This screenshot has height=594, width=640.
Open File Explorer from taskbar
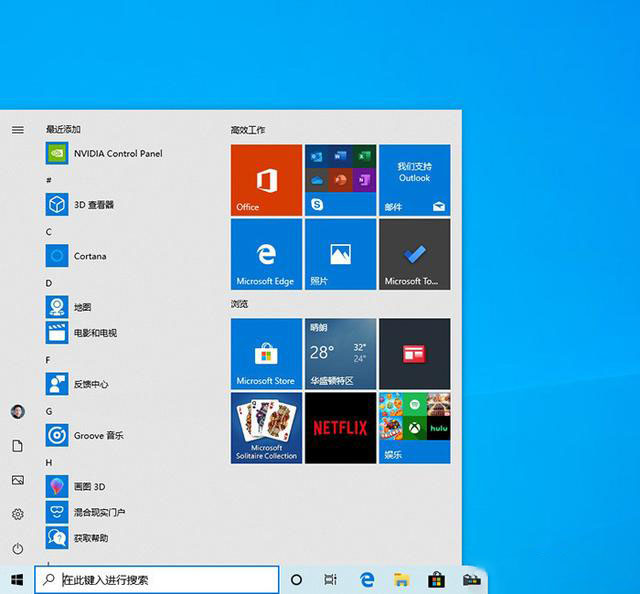(x=402, y=580)
